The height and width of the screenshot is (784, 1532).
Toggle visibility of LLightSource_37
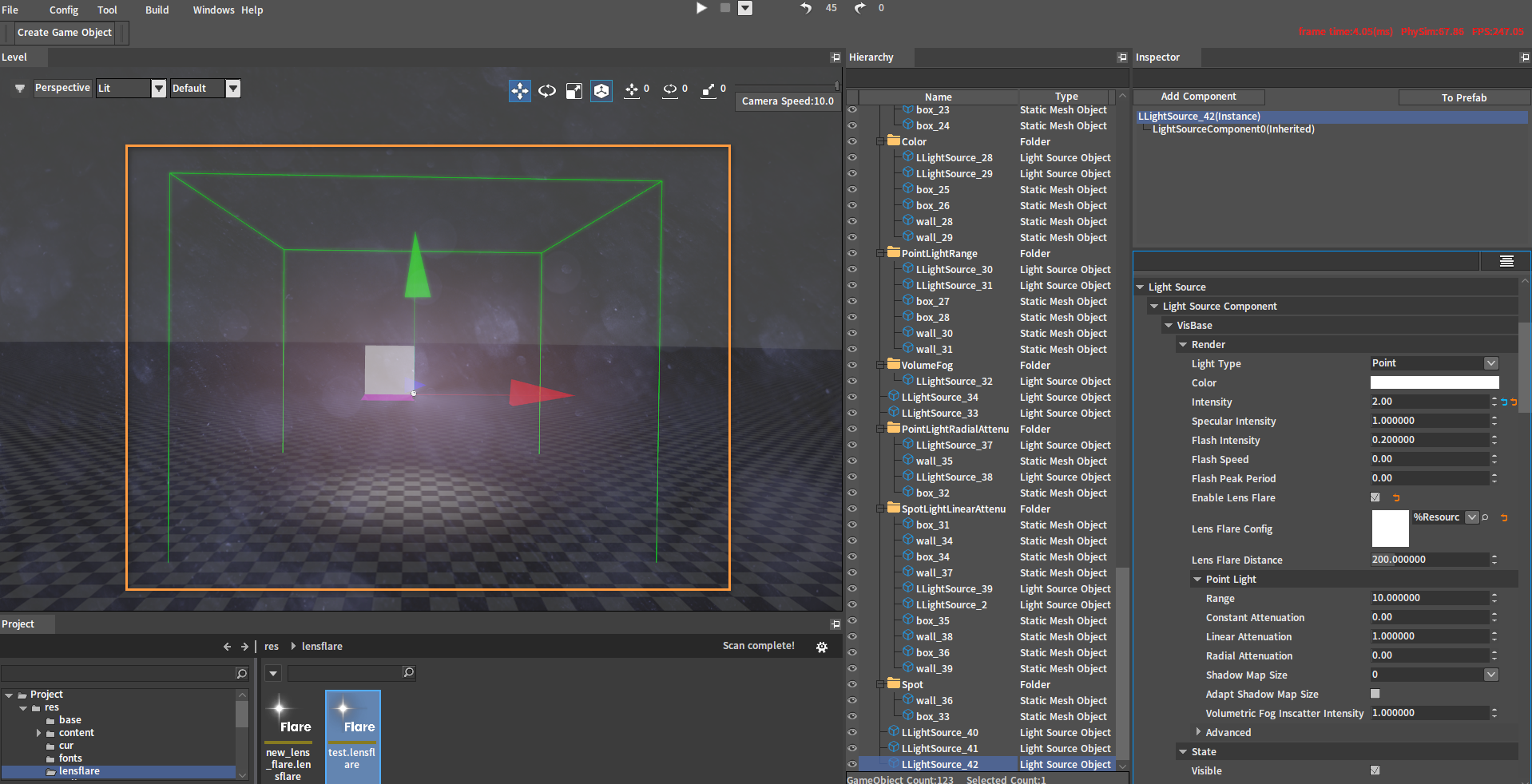pos(852,445)
